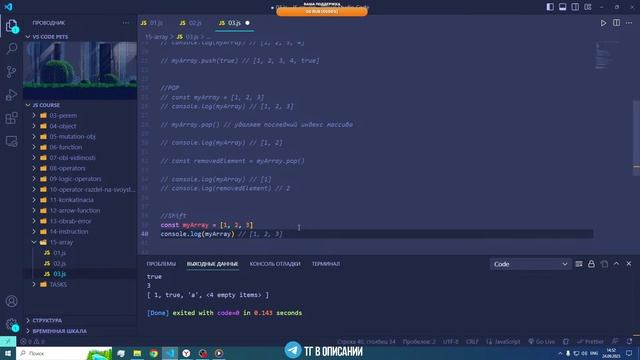Maximize the panel with chevron up
640x360 pixels.
(616, 264)
